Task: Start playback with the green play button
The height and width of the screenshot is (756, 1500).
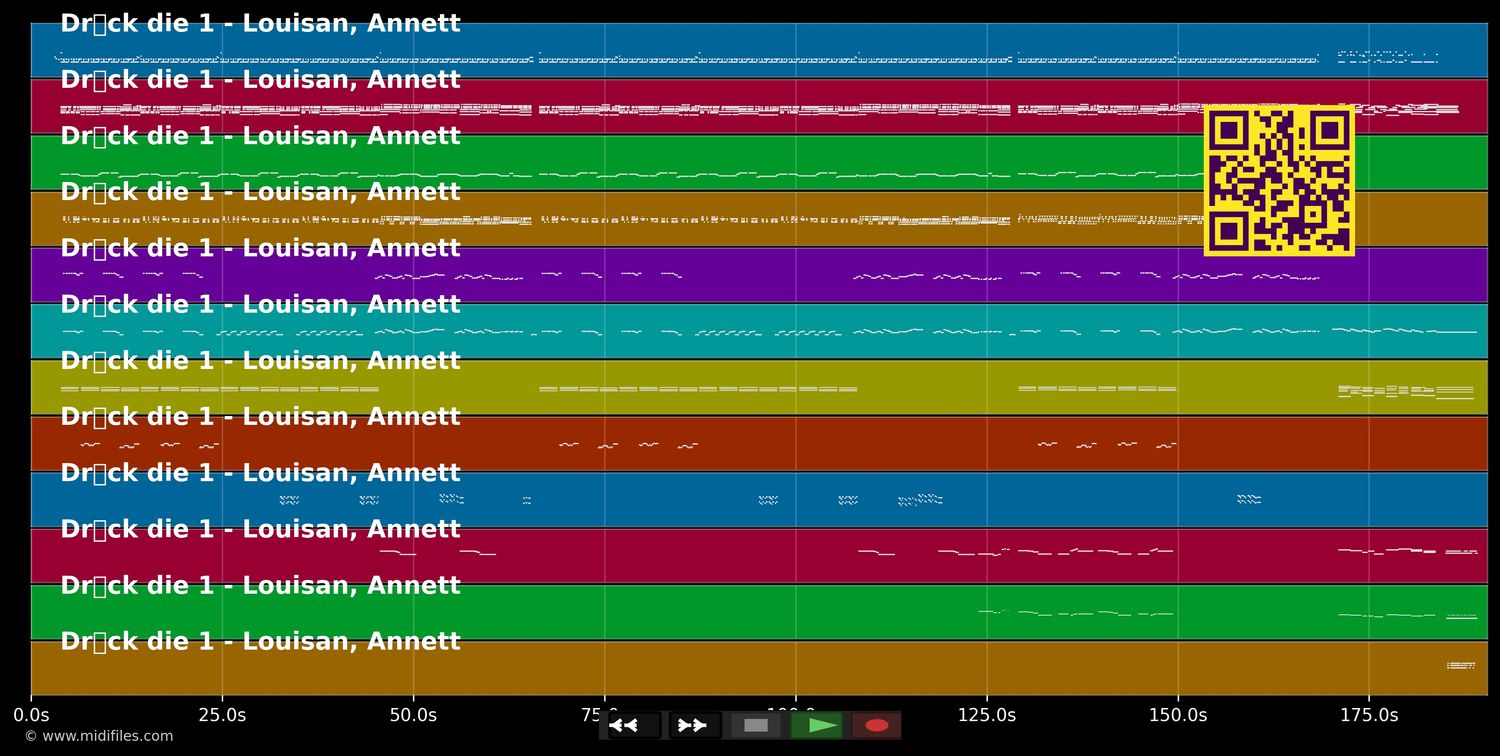Action: coord(817,725)
